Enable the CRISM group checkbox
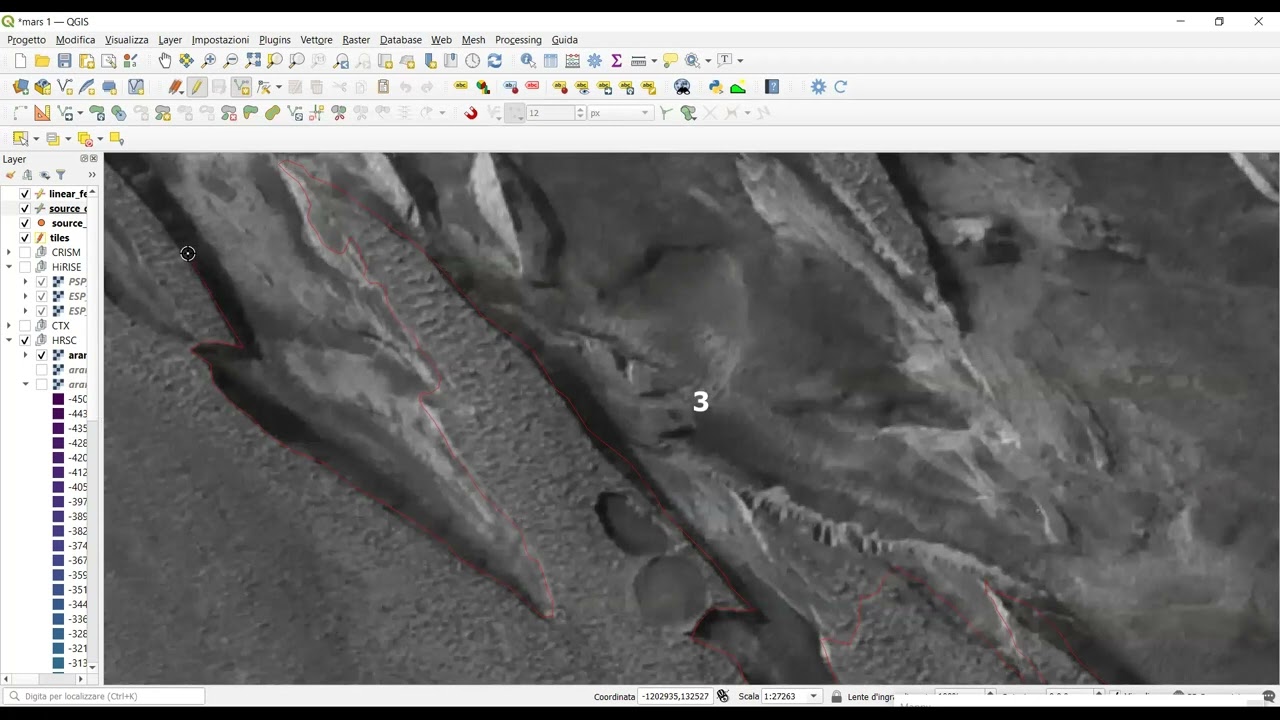 25,253
